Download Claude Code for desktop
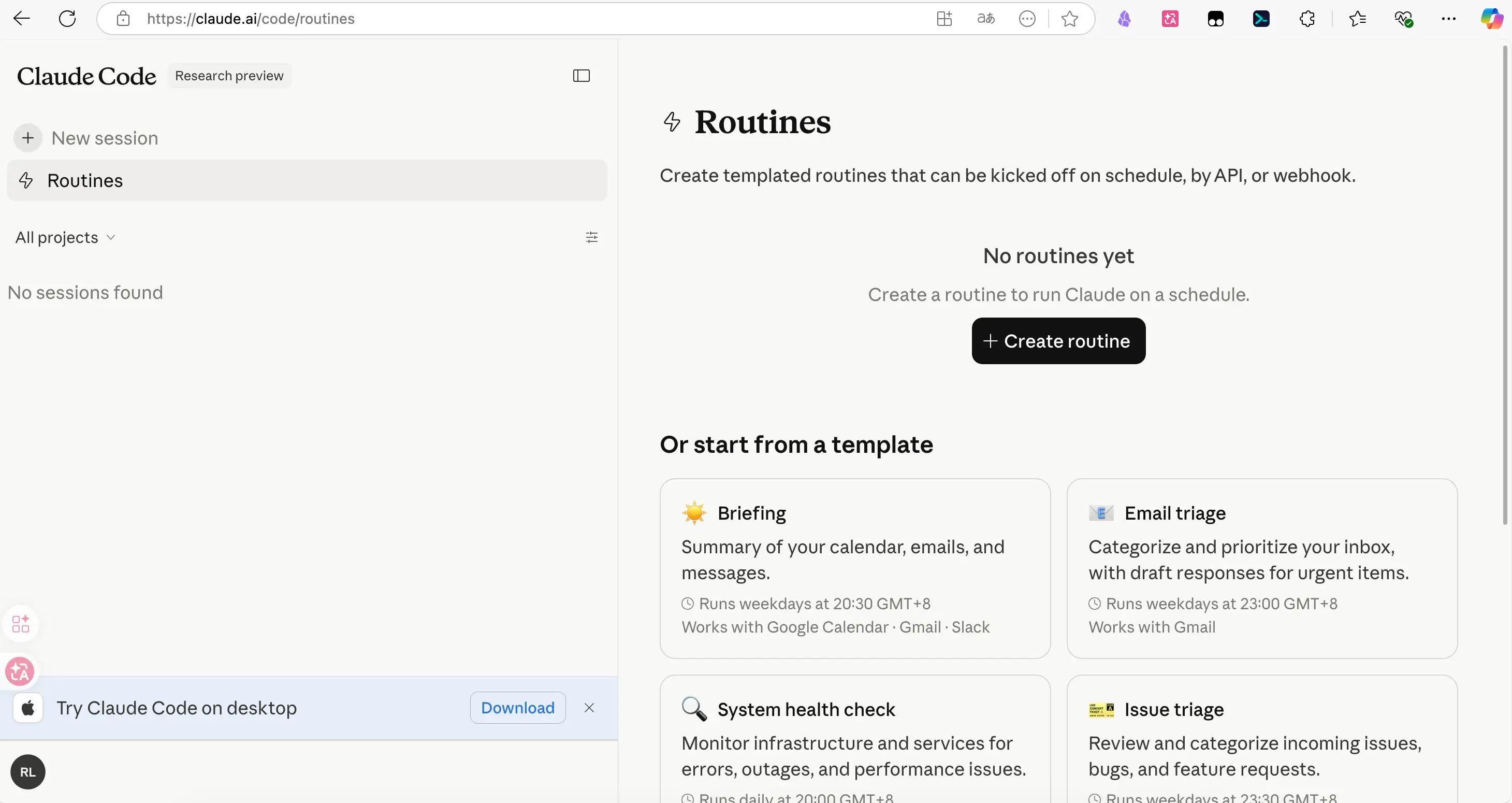The image size is (1512, 803). coord(517,708)
